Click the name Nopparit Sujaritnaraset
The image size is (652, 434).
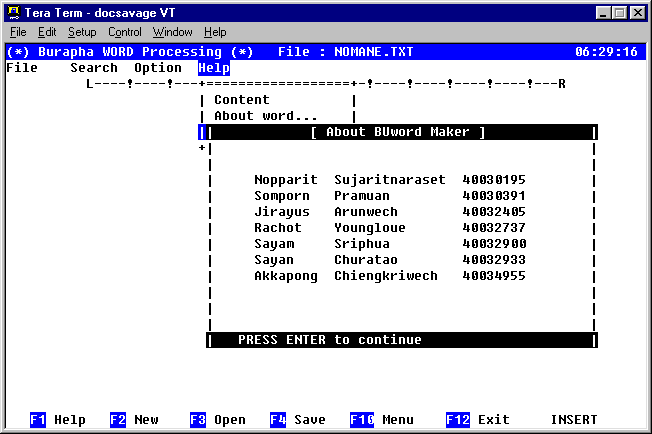(x=350, y=180)
